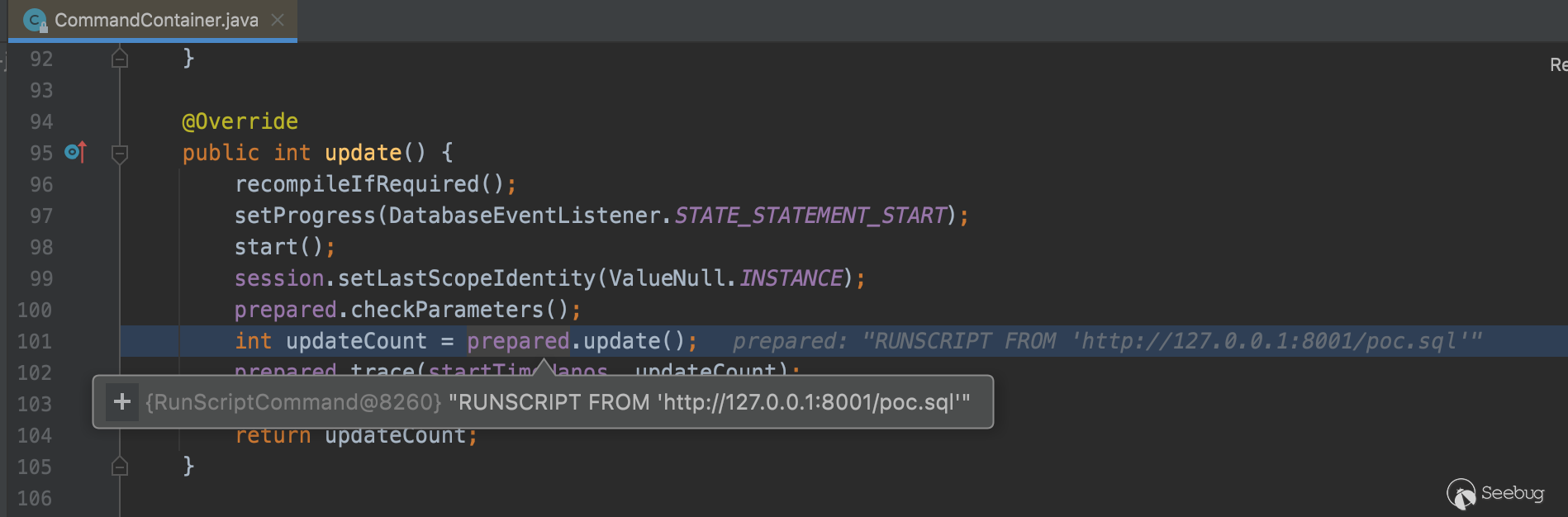
Task: Collapse the update() method fold marker
Action: tap(120, 154)
